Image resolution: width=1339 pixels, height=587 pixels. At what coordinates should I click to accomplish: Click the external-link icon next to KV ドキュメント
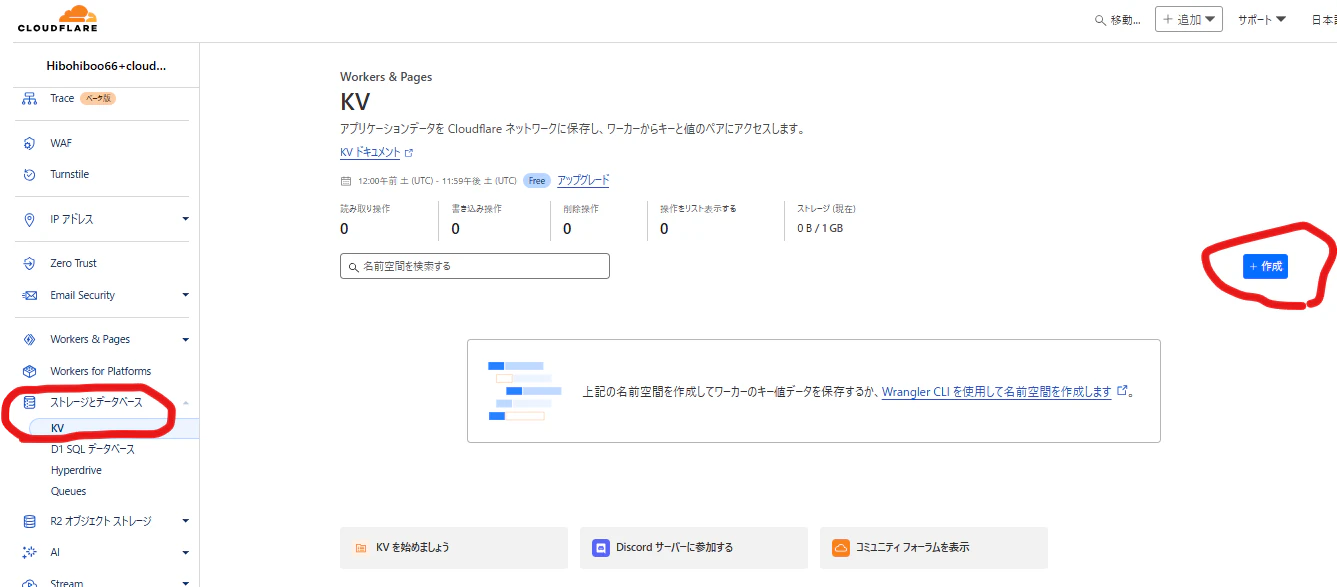point(408,153)
